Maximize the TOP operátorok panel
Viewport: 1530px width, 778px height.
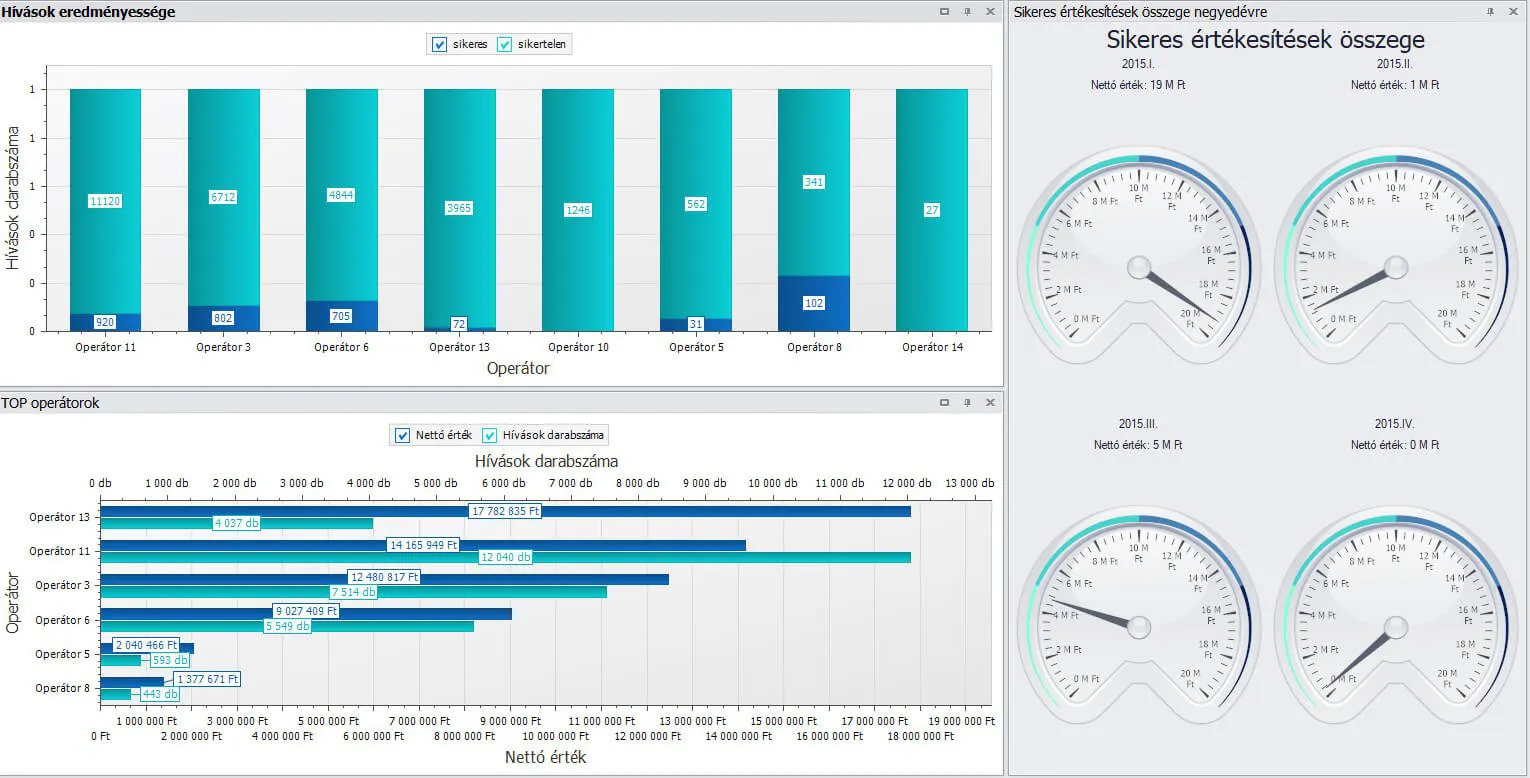coord(944,402)
